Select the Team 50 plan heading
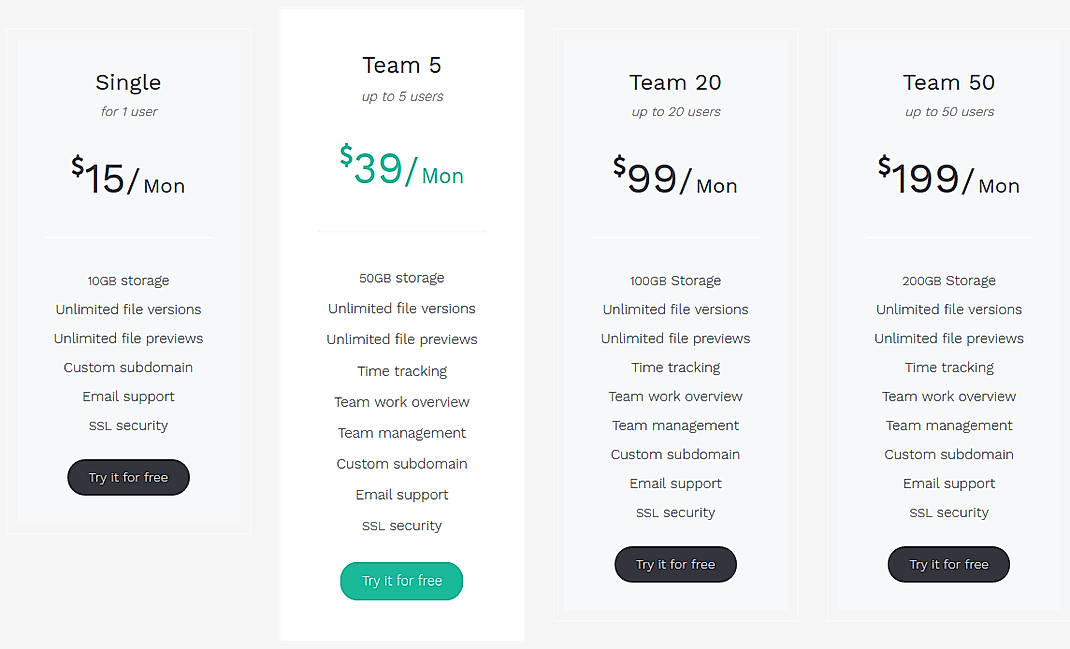This screenshot has width=1070, height=649. coord(948,82)
